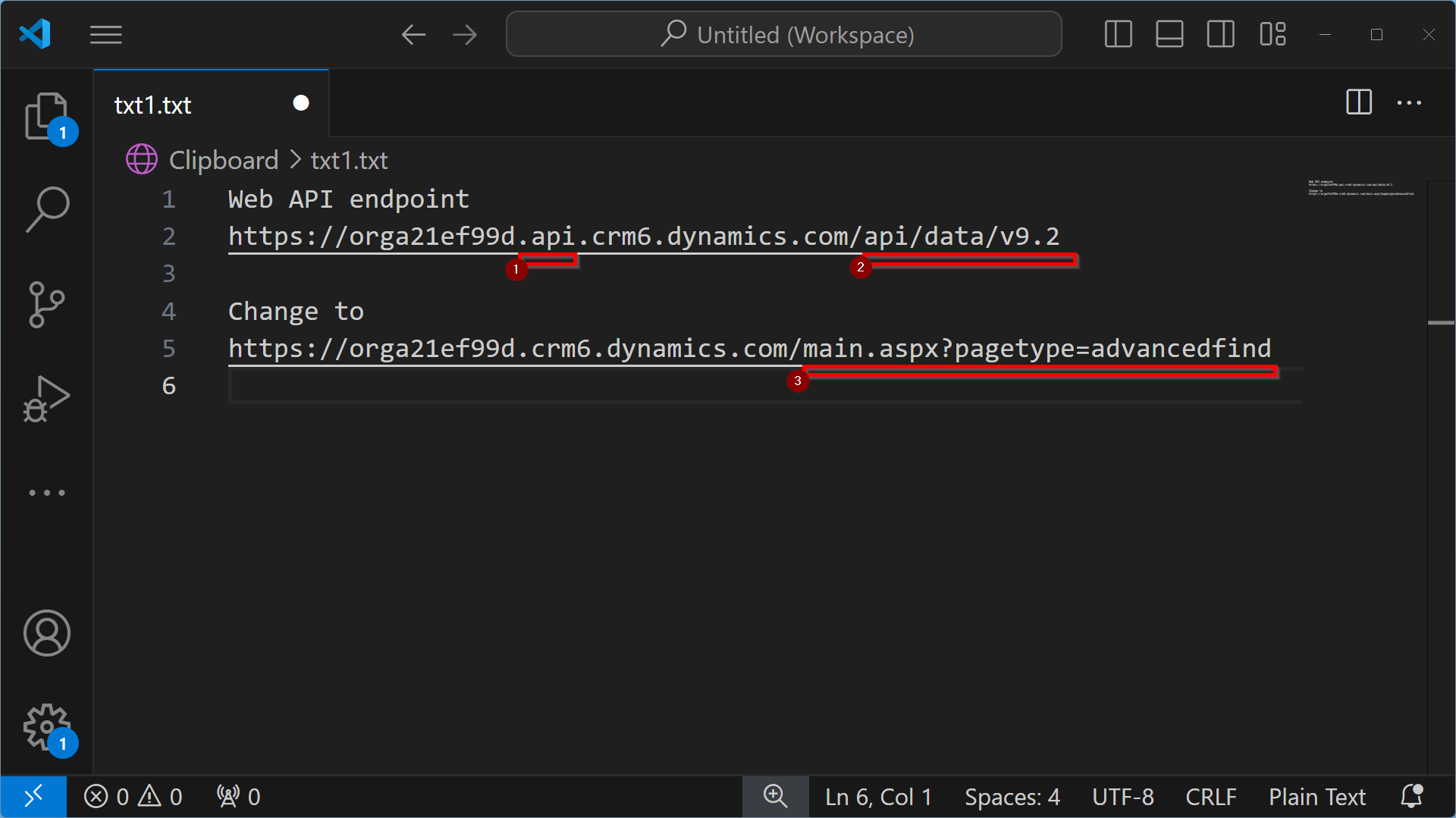This screenshot has height=818, width=1456.
Task: Open the Customize Layout menu
Action: (x=1272, y=35)
